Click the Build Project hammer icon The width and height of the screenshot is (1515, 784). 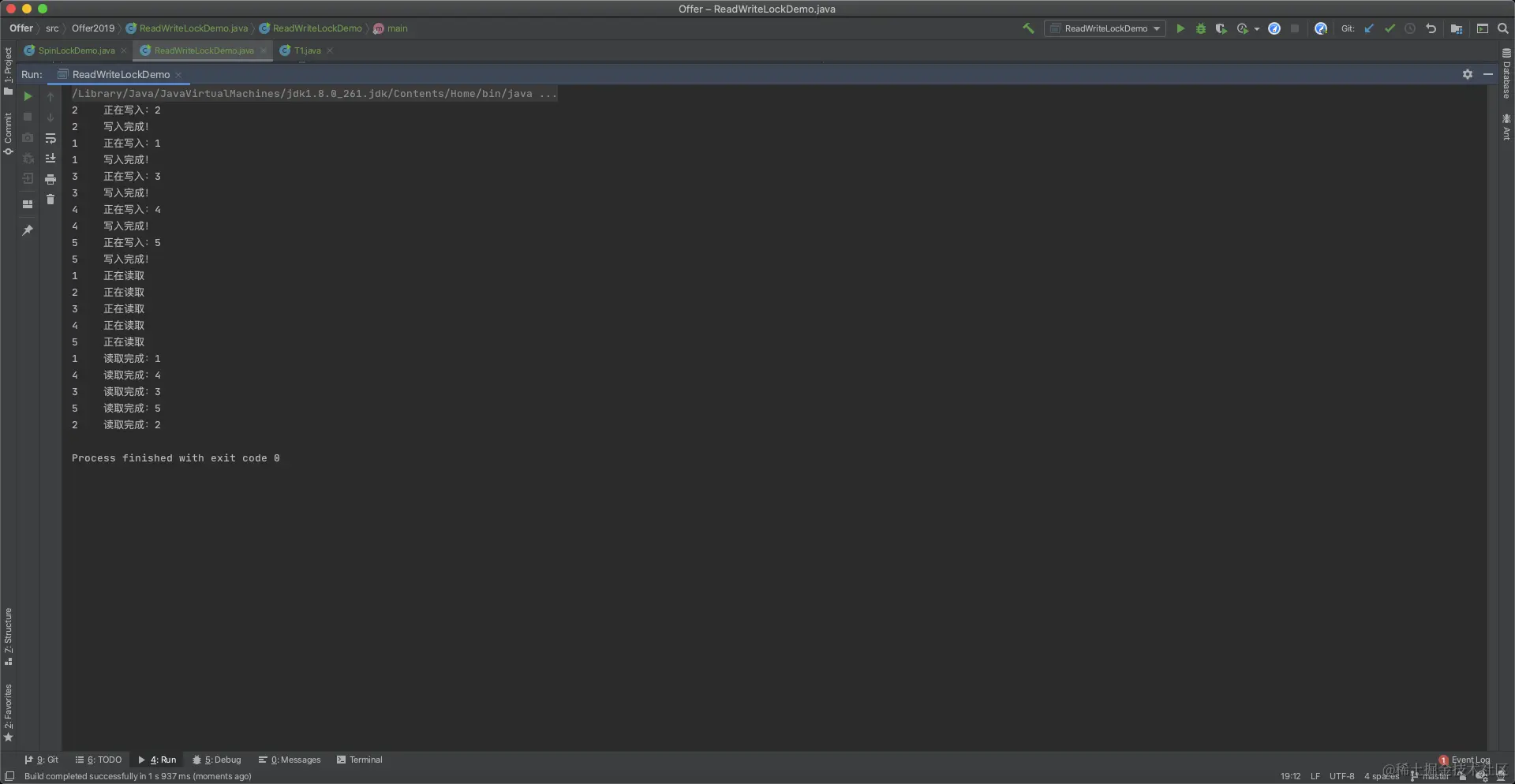(x=1028, y=28)
